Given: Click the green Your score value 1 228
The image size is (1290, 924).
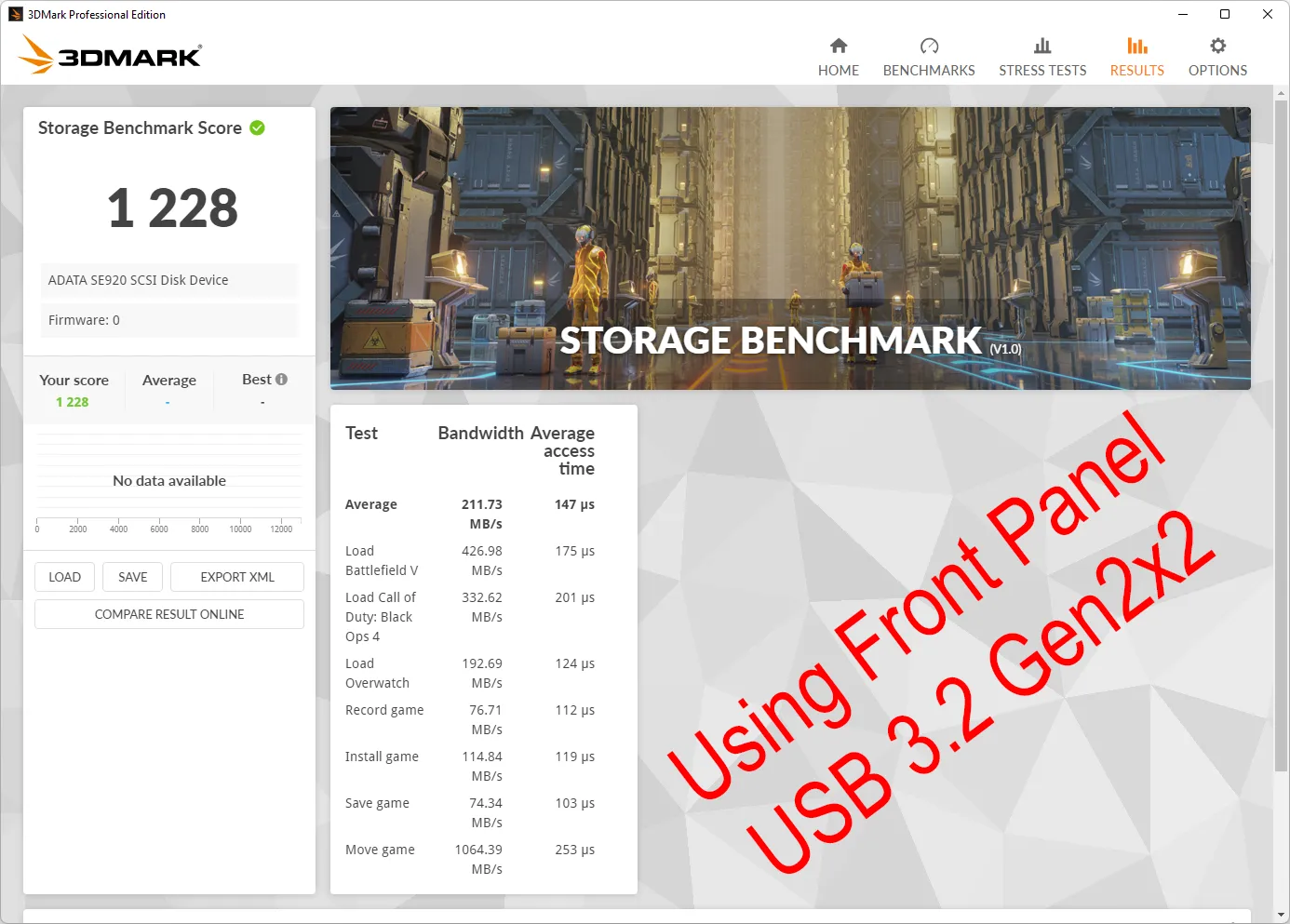Looking at the screenshot, I should point(73,402).
